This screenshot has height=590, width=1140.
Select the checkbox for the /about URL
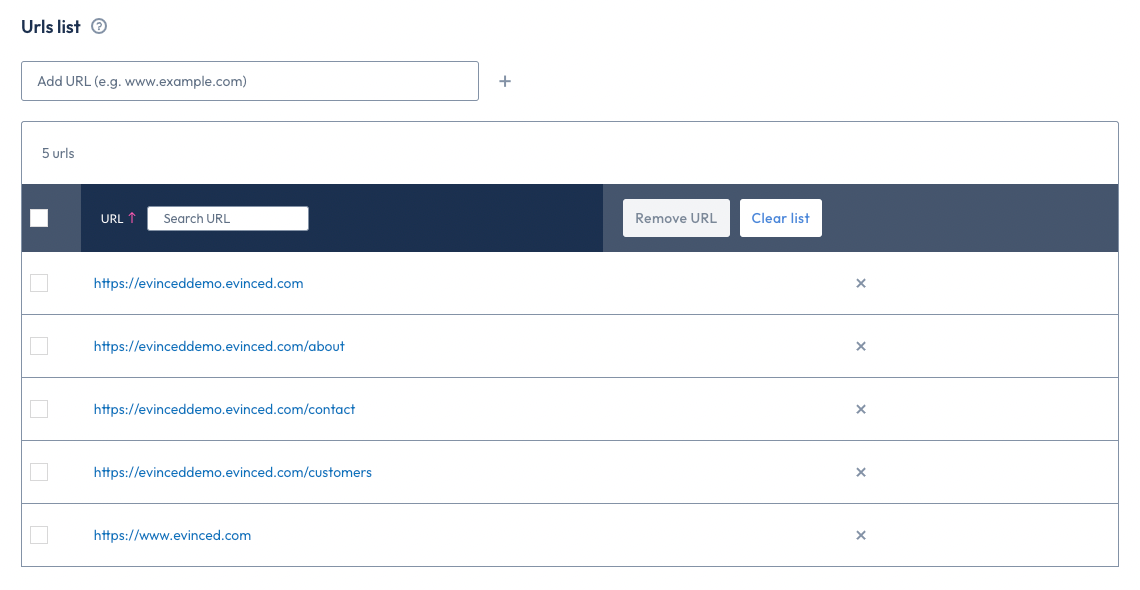click(x=39, y=347)
